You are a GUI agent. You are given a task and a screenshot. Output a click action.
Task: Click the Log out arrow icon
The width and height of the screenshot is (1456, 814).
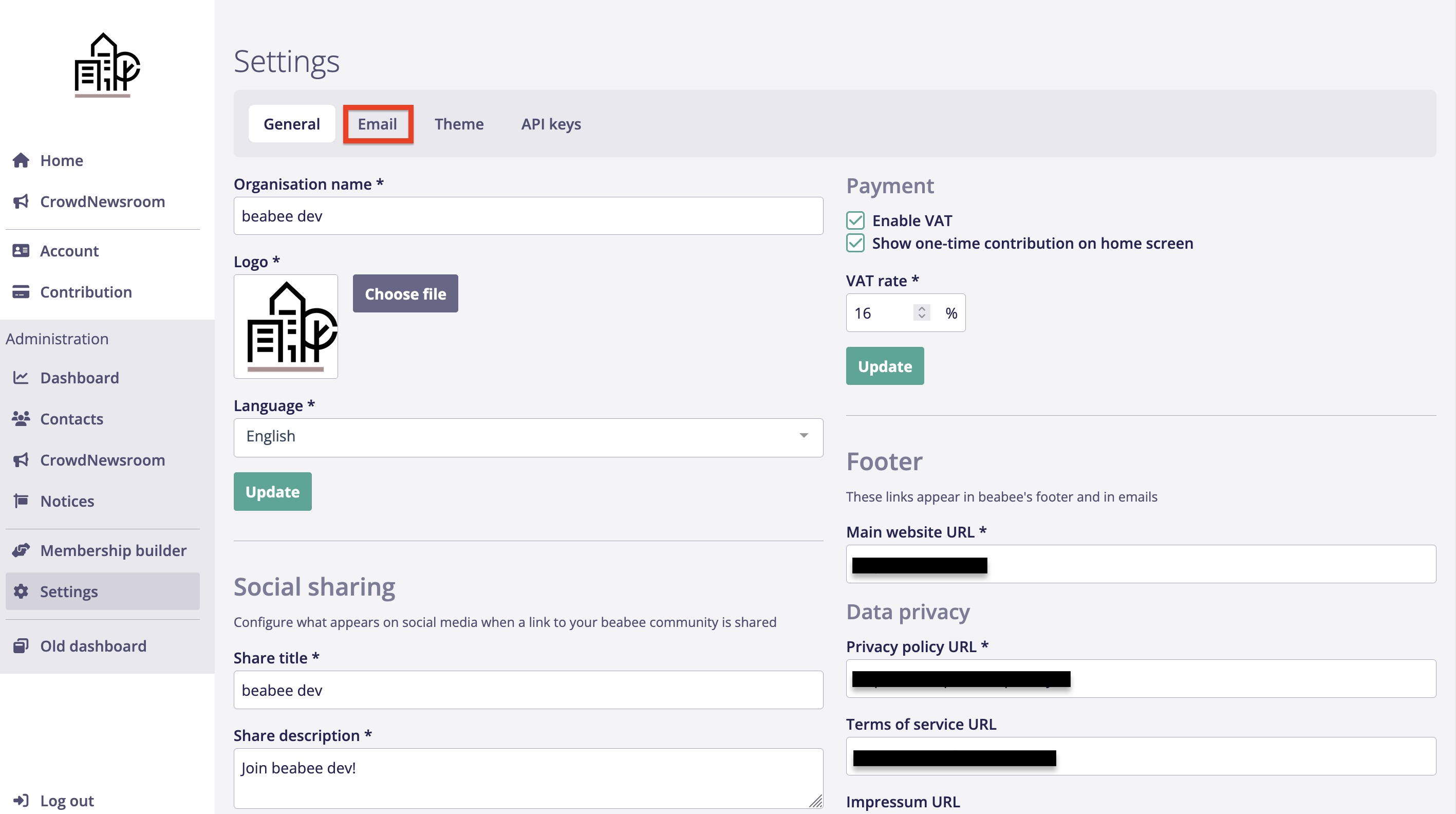(x=21, y=801)
